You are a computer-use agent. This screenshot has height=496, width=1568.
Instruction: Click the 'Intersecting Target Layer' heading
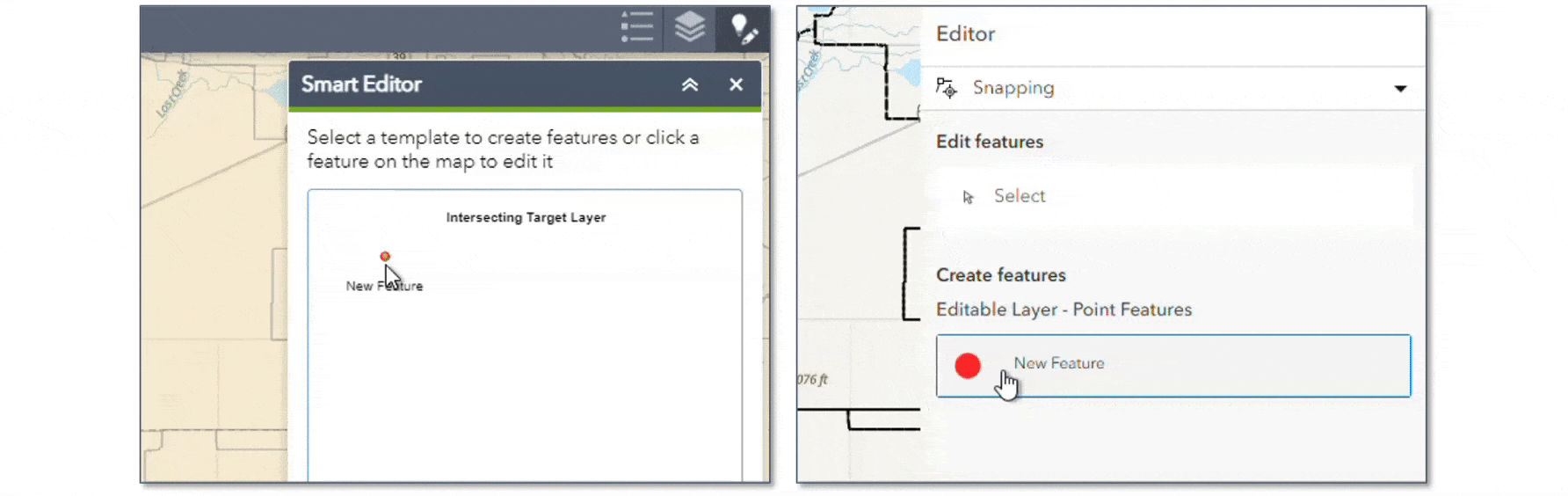(526, 217)
